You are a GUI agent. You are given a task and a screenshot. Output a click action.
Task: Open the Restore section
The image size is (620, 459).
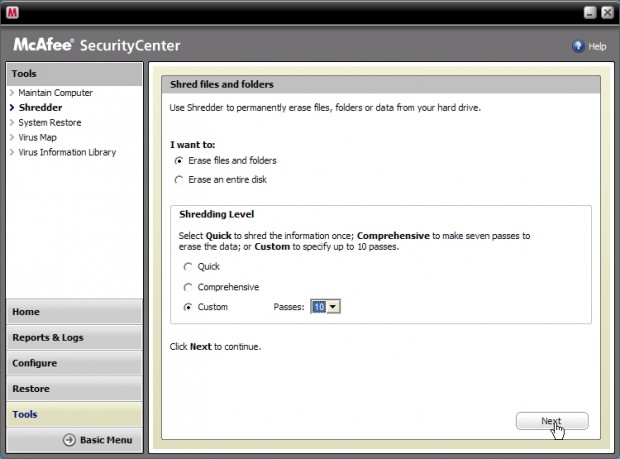[x=74, y=389]
